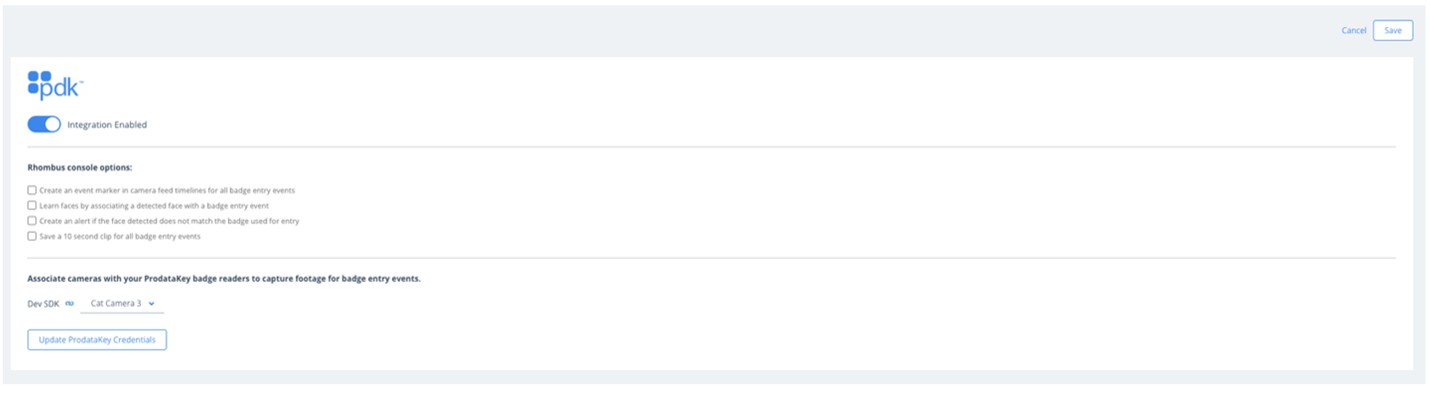The width and height of the screenshot is (1430, 394).
Task: Click the 'Create an event marker' label text
Action: (167, 190)
